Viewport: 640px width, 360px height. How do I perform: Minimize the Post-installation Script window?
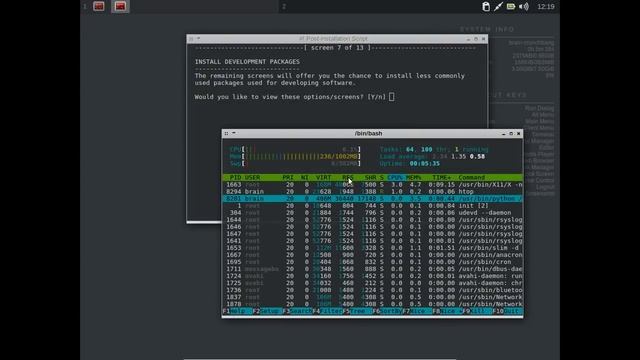[x=468, y=39]
